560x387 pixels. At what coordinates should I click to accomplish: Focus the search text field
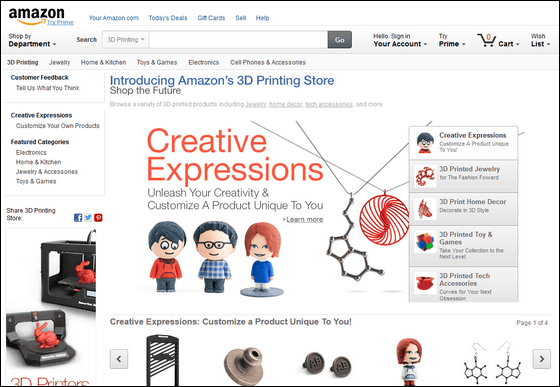click(x=238, y=40)
